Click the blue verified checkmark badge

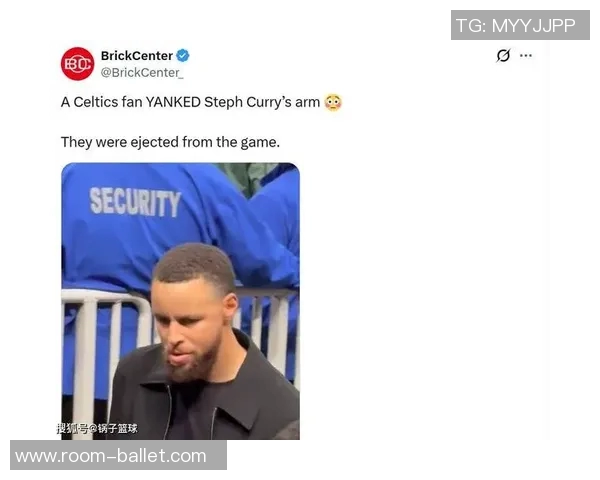point(183,56)
